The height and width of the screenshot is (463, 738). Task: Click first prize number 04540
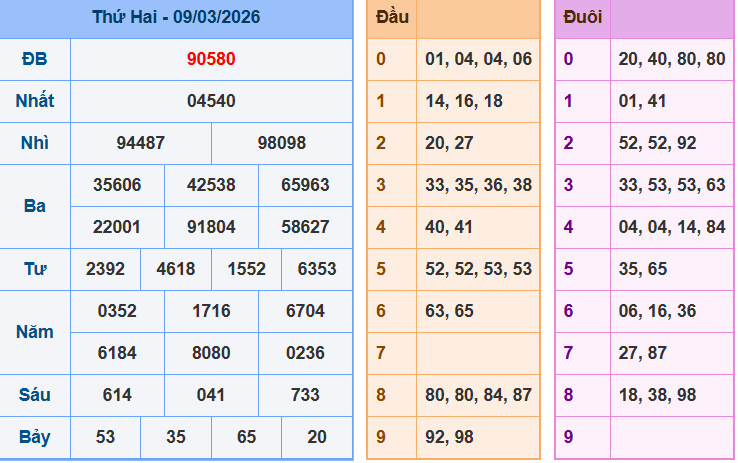coord(211,101)
